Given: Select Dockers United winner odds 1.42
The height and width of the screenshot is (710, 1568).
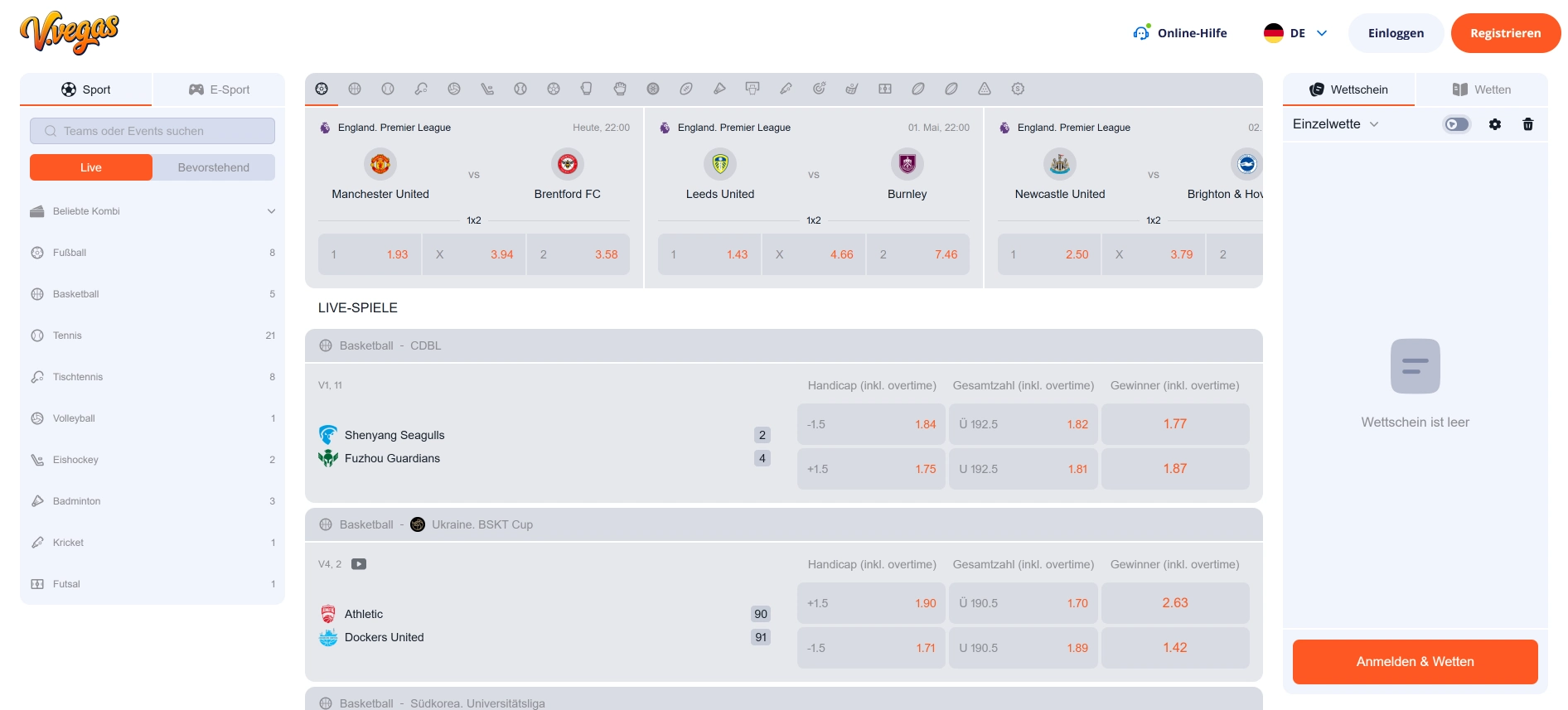Looking at the screenshot, I should 1175,648.
